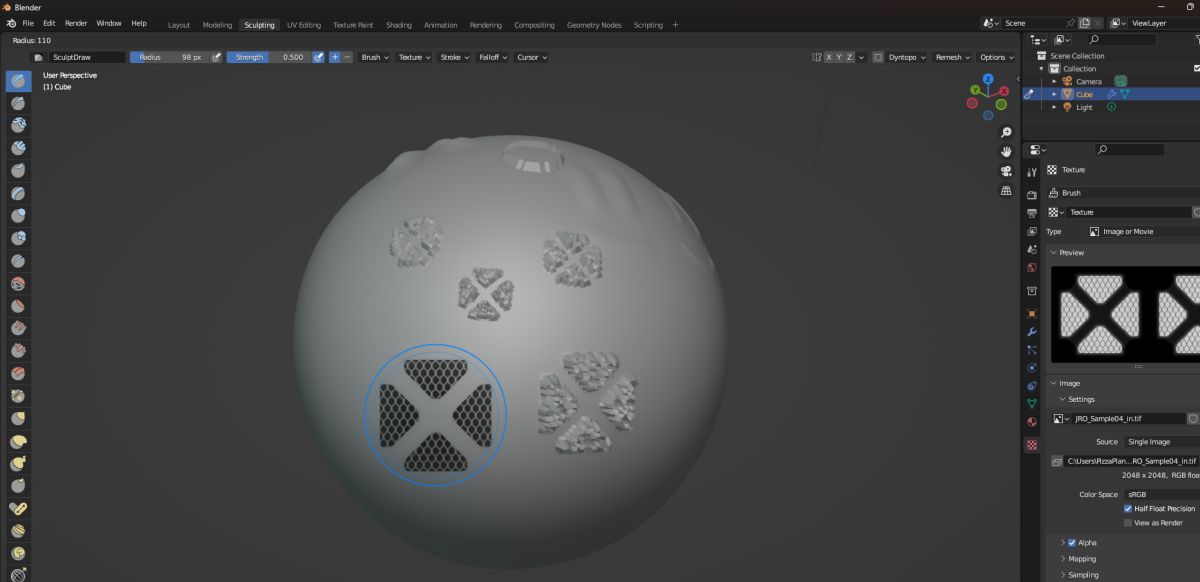Select the Smooth brush tool

[x=18, y=284]
